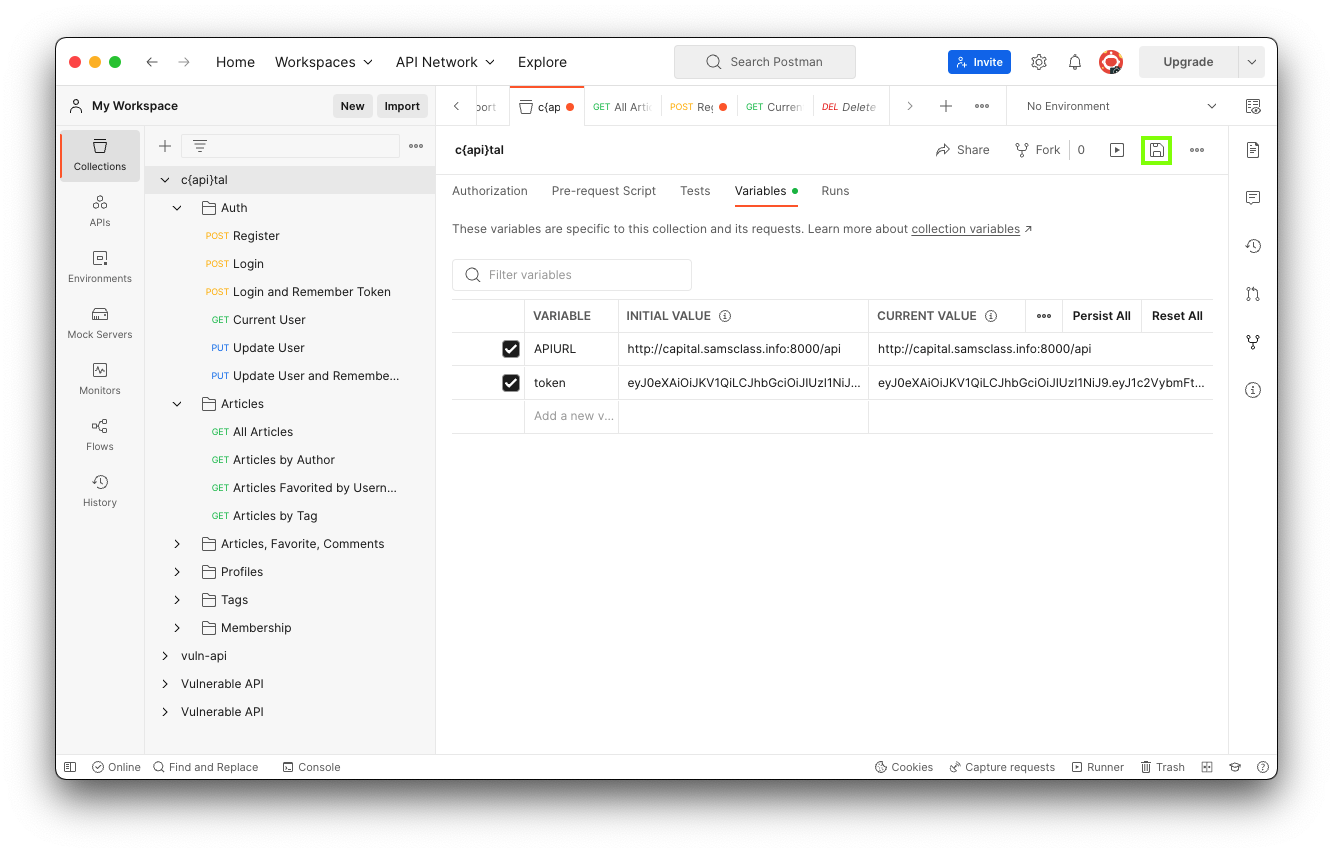
Task: Uncheck the APIURL variable checkbox
Action: click(x=511, y=349)
